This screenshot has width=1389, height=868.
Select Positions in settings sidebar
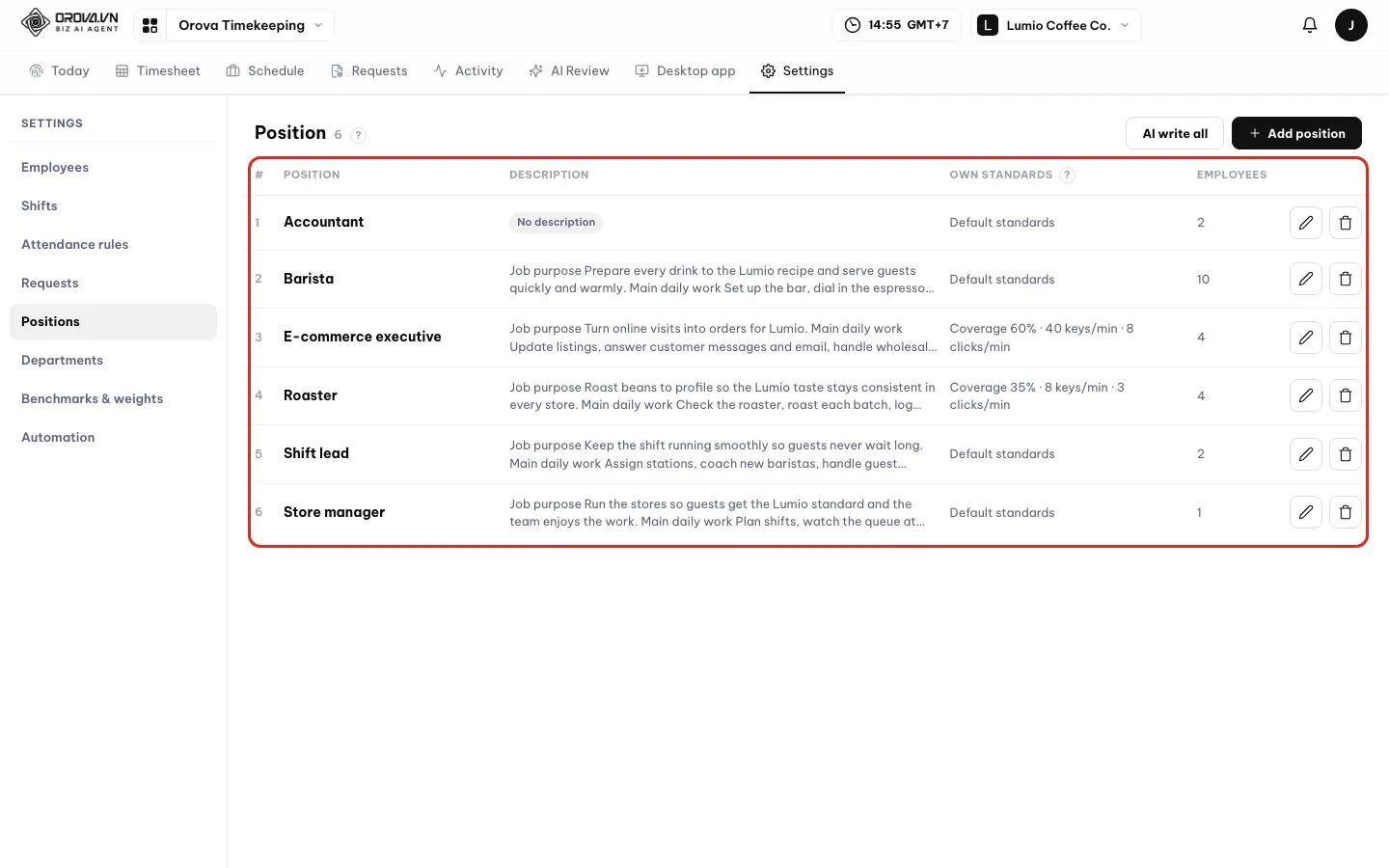point(113,322)
